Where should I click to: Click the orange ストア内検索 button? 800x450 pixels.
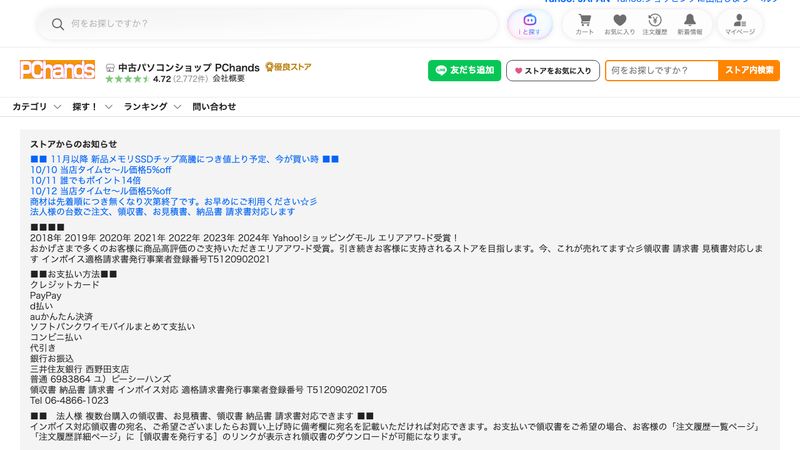749,70
